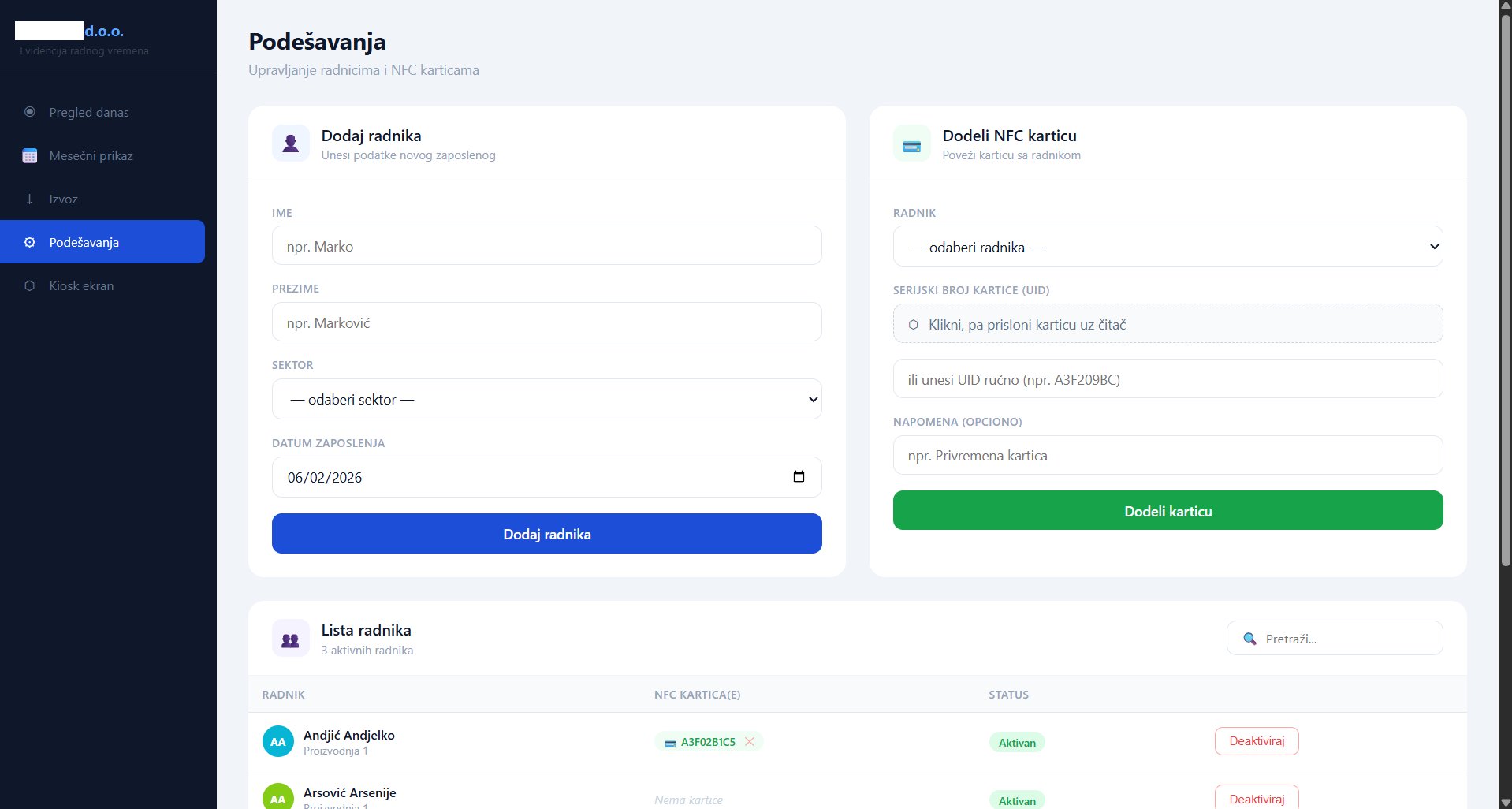Click the green Dodeli karticu button
The height and width of the screenshot is (809, 1512).
click(x=1168, y=511)
